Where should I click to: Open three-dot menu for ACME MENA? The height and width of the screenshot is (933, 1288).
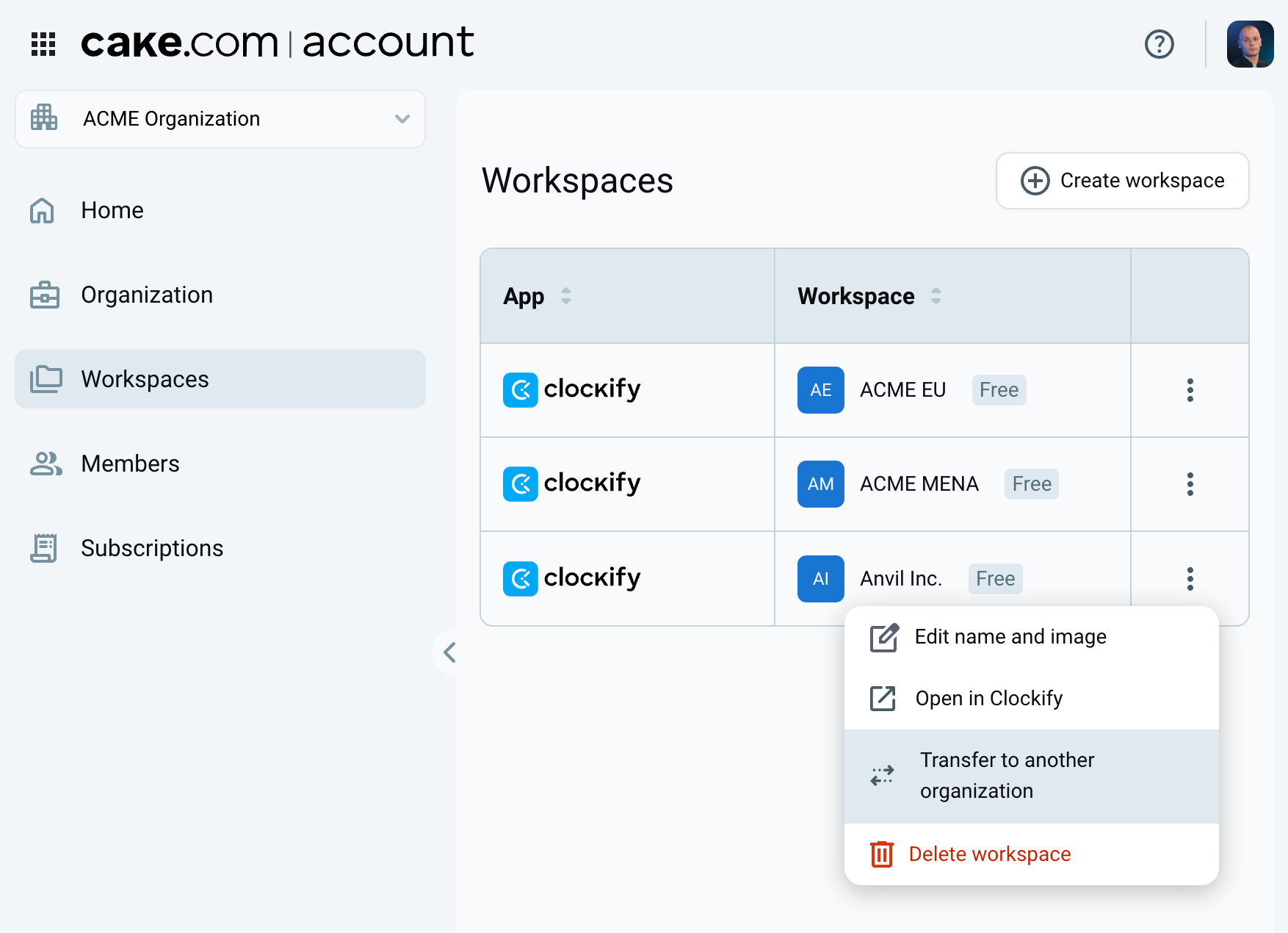pyautogui.click(x=1190, y=484)
